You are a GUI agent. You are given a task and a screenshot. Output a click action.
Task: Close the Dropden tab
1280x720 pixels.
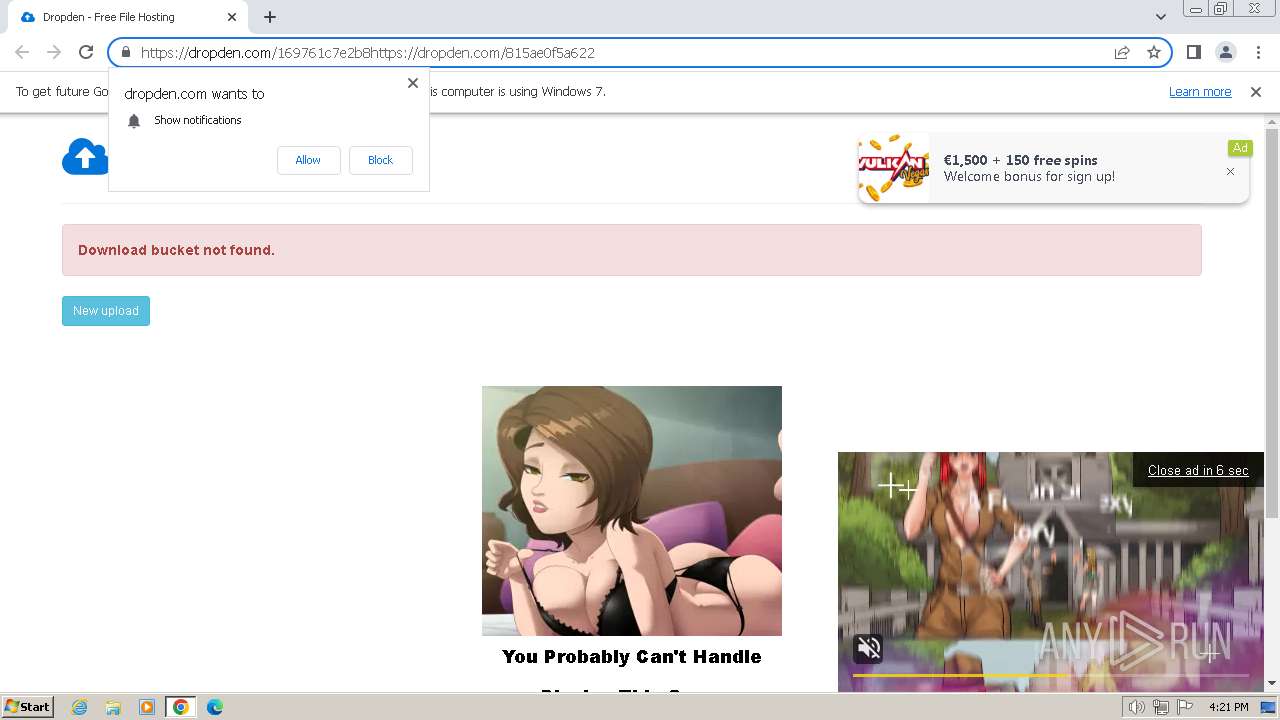[x=232, y=17]
